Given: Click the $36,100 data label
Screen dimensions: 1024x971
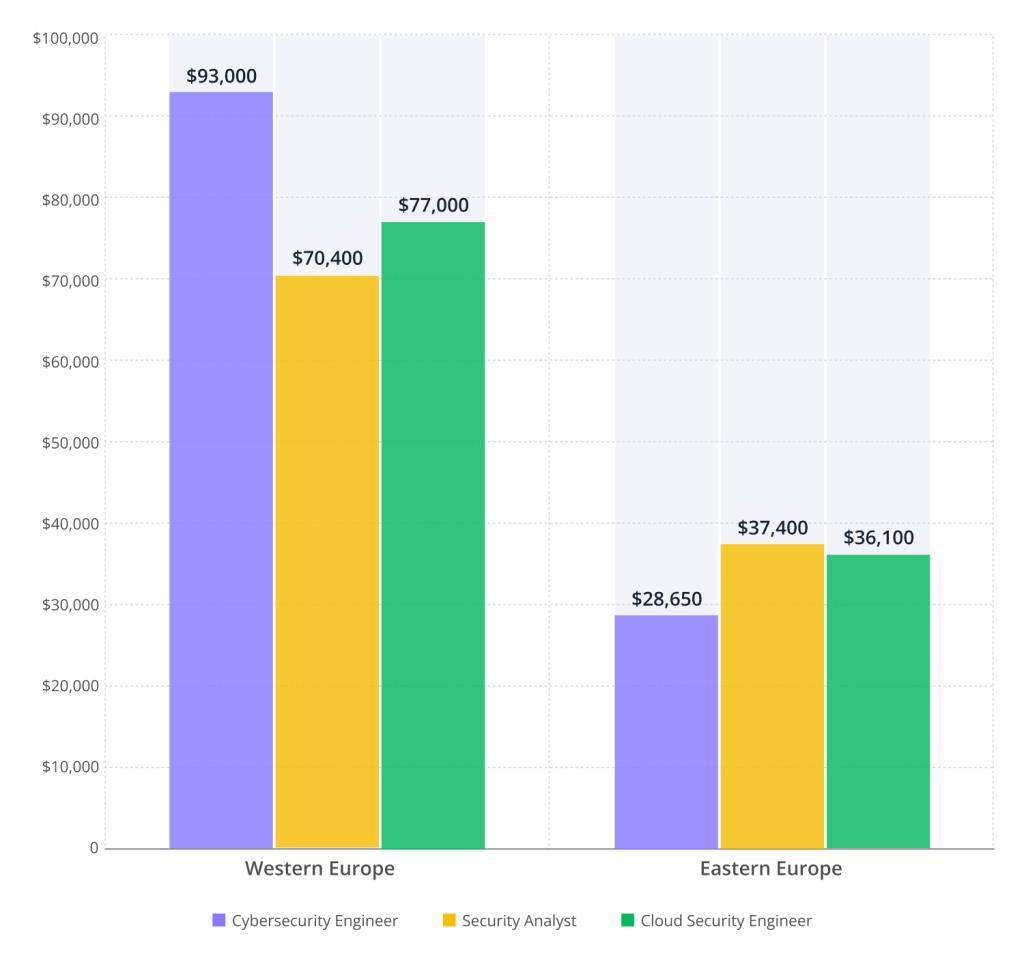Looking at the screenshot, I should point(878,537).
